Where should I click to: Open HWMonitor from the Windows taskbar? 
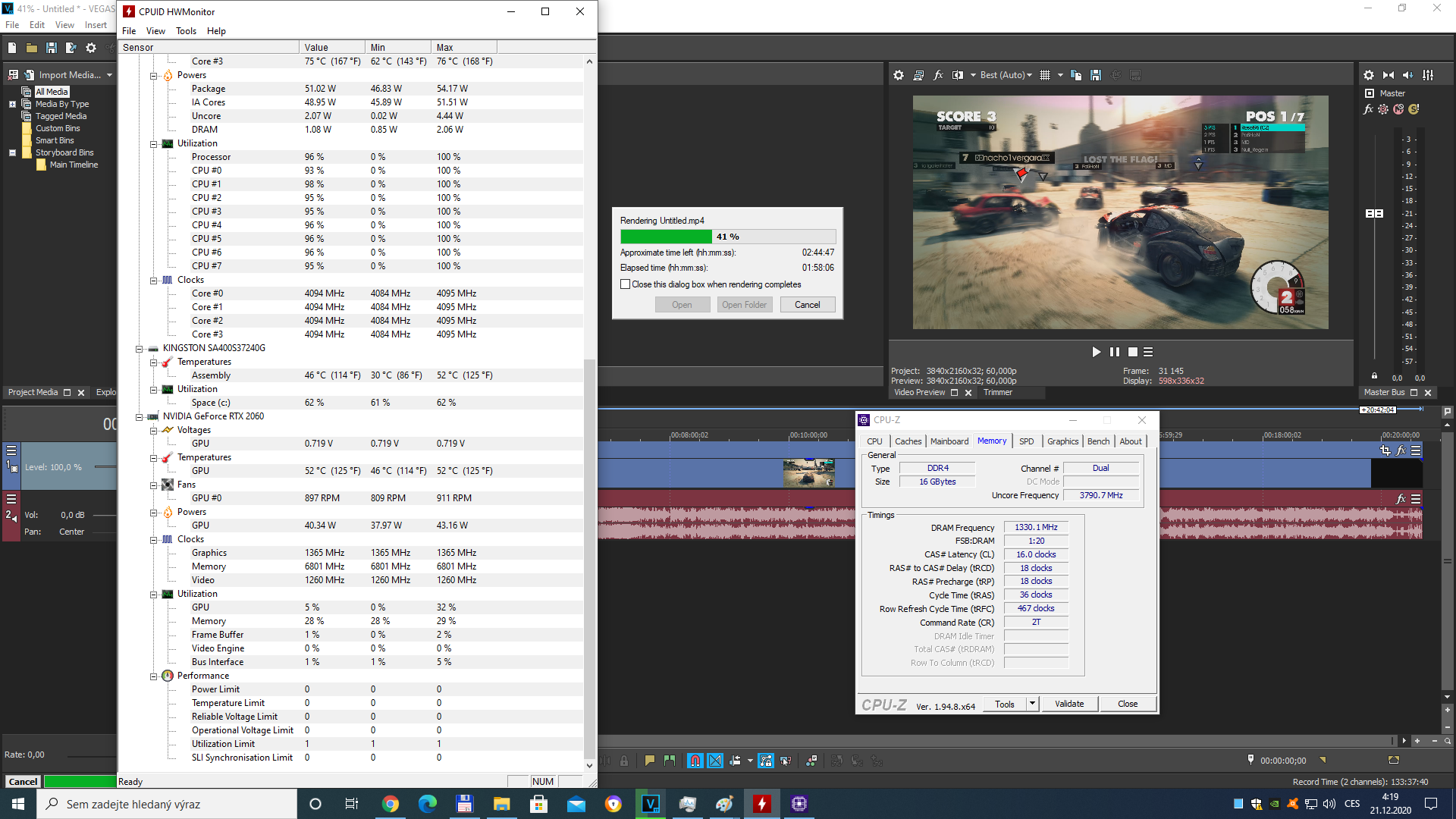(x=761, y=804)
